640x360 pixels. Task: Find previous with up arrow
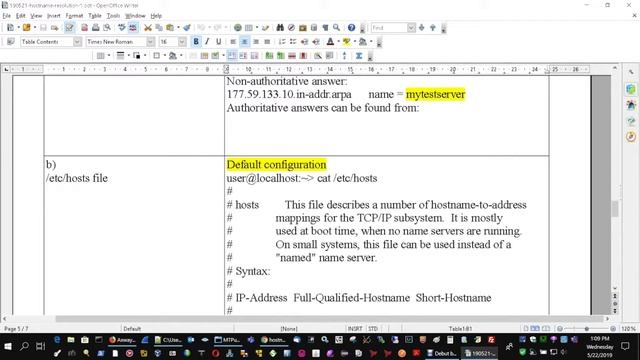pos(433,28)
